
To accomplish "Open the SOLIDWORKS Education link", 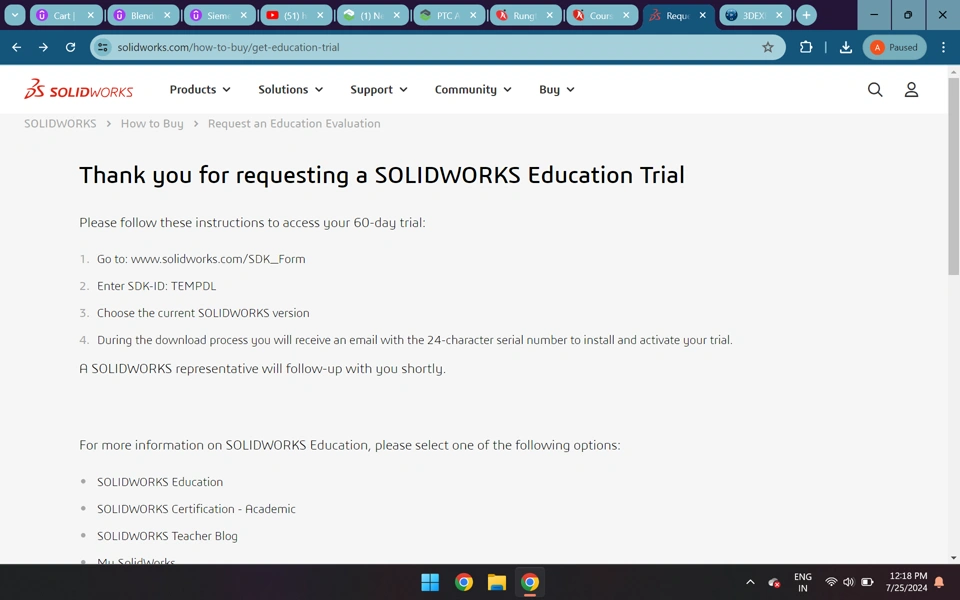I will click(160, 482).
